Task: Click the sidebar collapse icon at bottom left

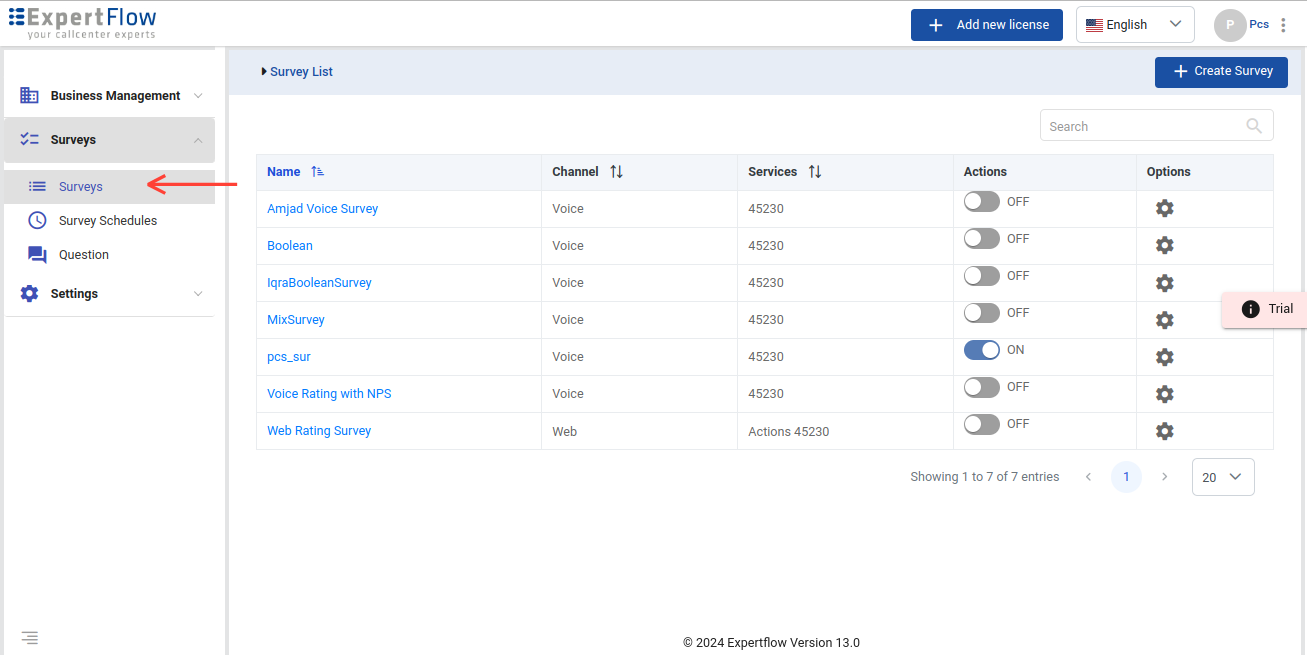Action: [30, 637]
